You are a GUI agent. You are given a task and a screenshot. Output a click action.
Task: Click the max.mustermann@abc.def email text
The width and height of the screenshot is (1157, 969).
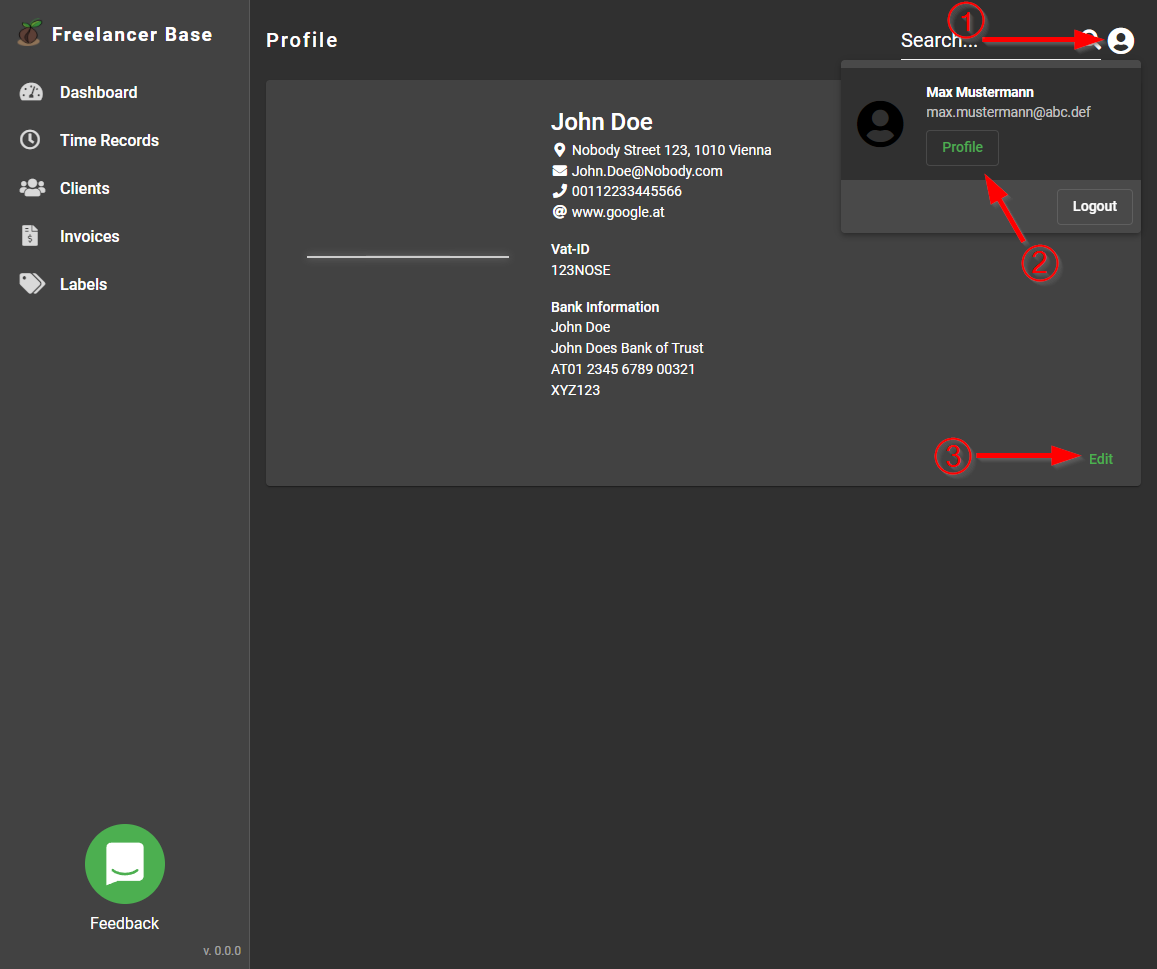coord(1008,112)
